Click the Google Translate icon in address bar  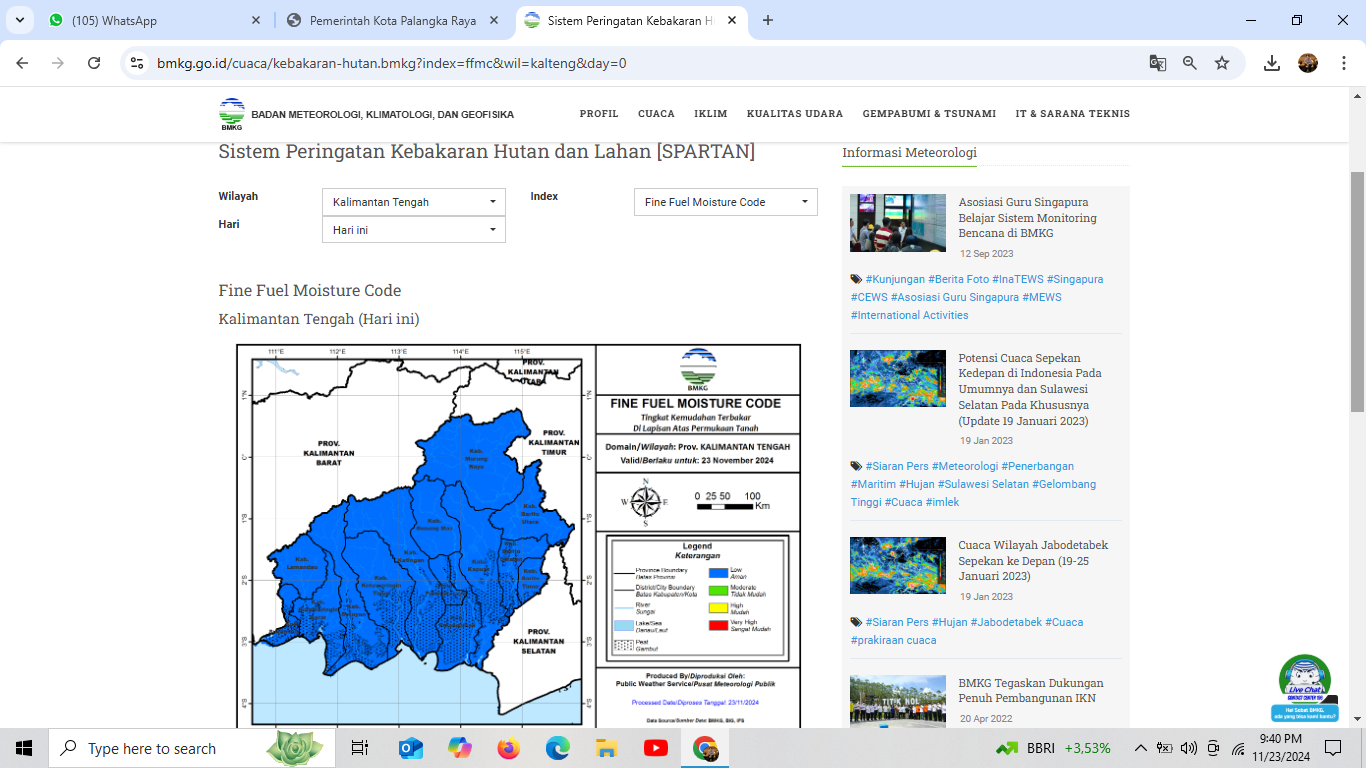coord(1158,62)
